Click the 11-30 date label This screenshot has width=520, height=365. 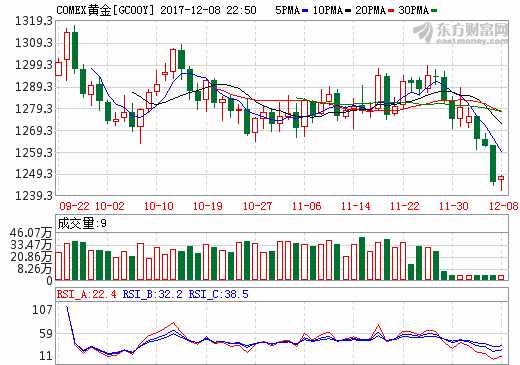454,206
